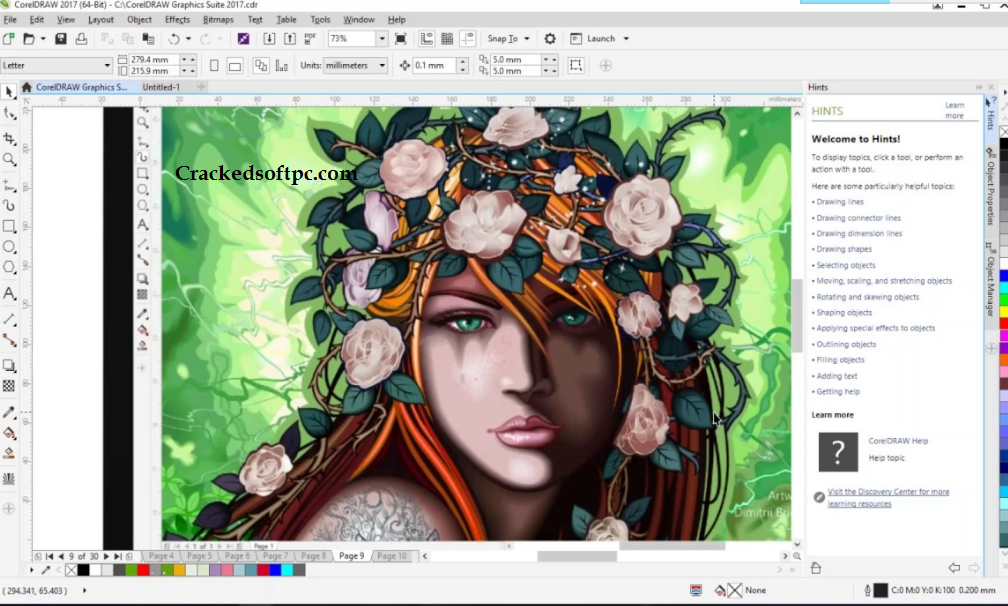Select the Text tool in the toolbox
The width and height of the screenshot is (1008, 606).
9,294
